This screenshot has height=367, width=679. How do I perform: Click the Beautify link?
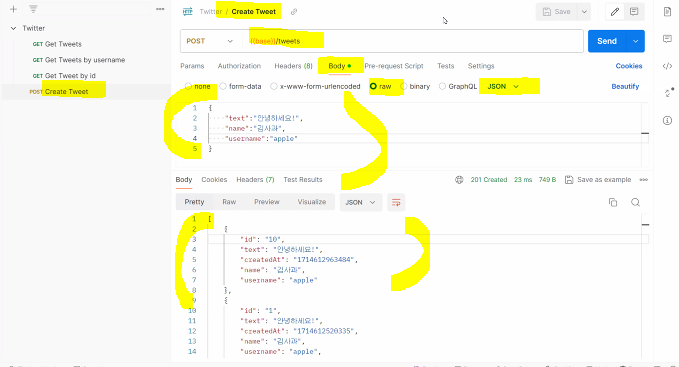pyautogui.click(x=625, y=86)
